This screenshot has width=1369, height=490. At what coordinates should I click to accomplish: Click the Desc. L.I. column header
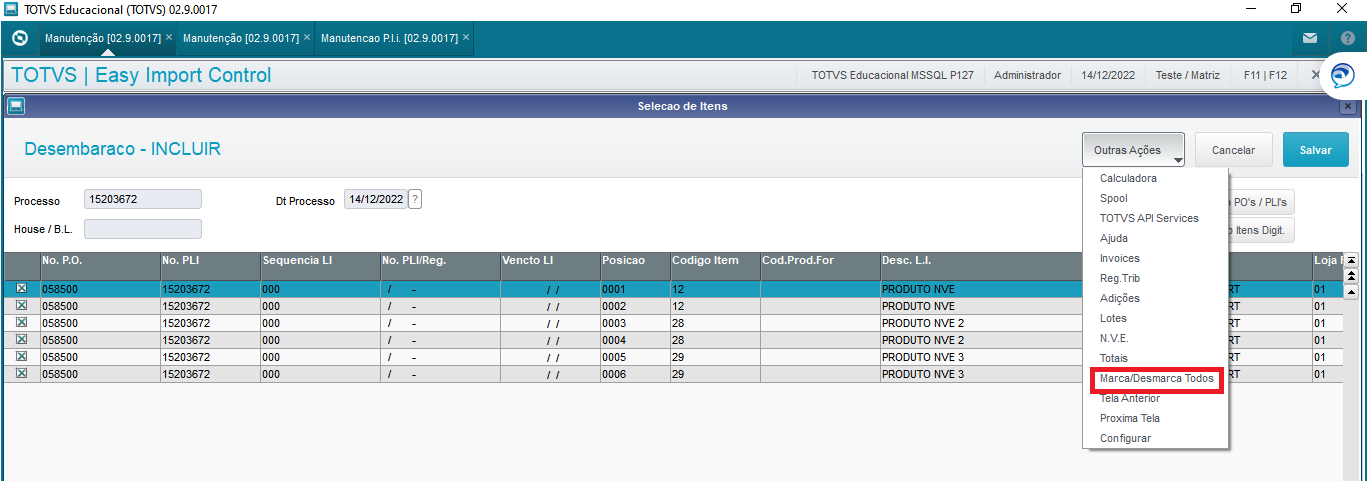click(x=980, y=266)
